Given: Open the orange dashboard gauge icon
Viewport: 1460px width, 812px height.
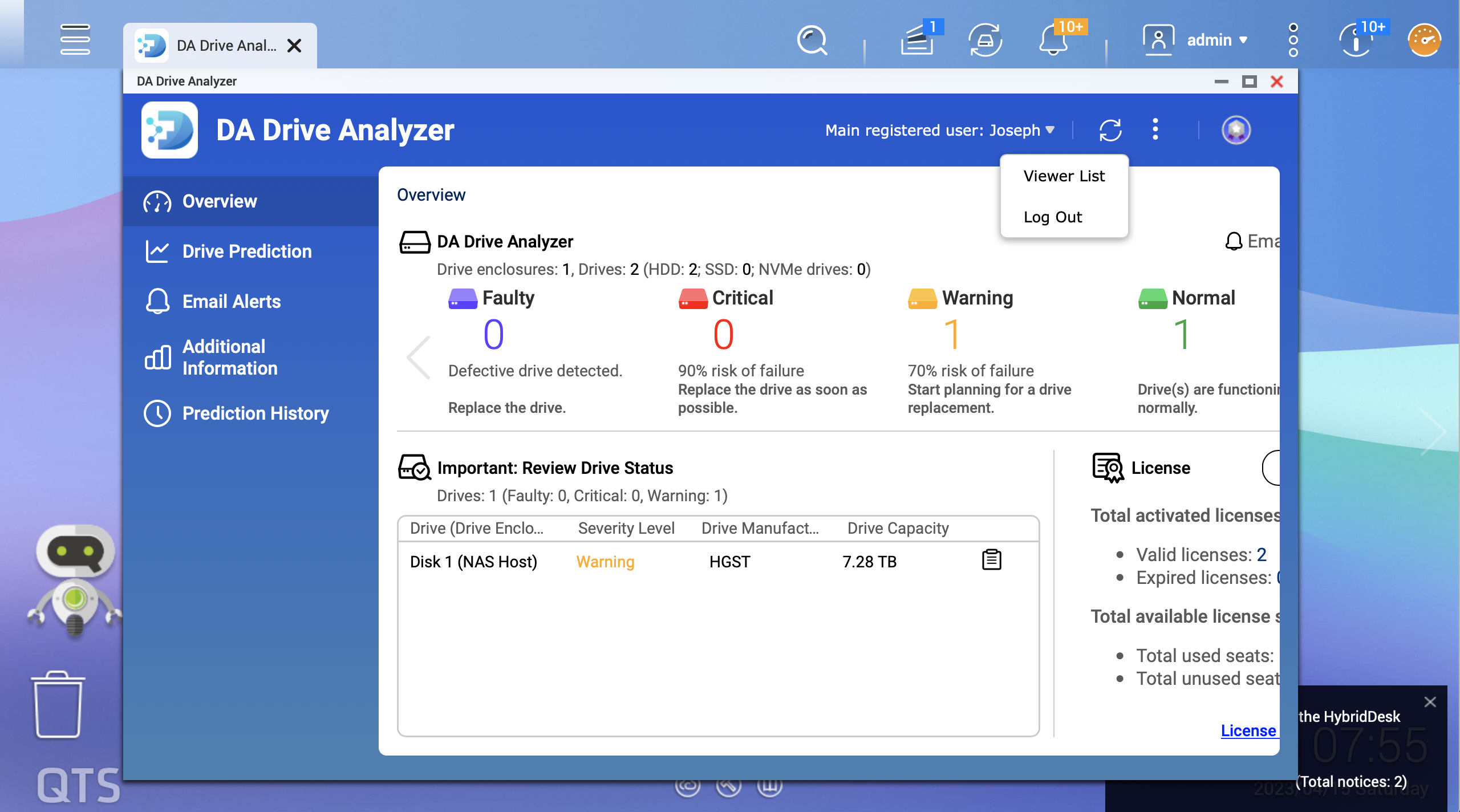Looking at the screenshot, I should tap(1424, 40).
